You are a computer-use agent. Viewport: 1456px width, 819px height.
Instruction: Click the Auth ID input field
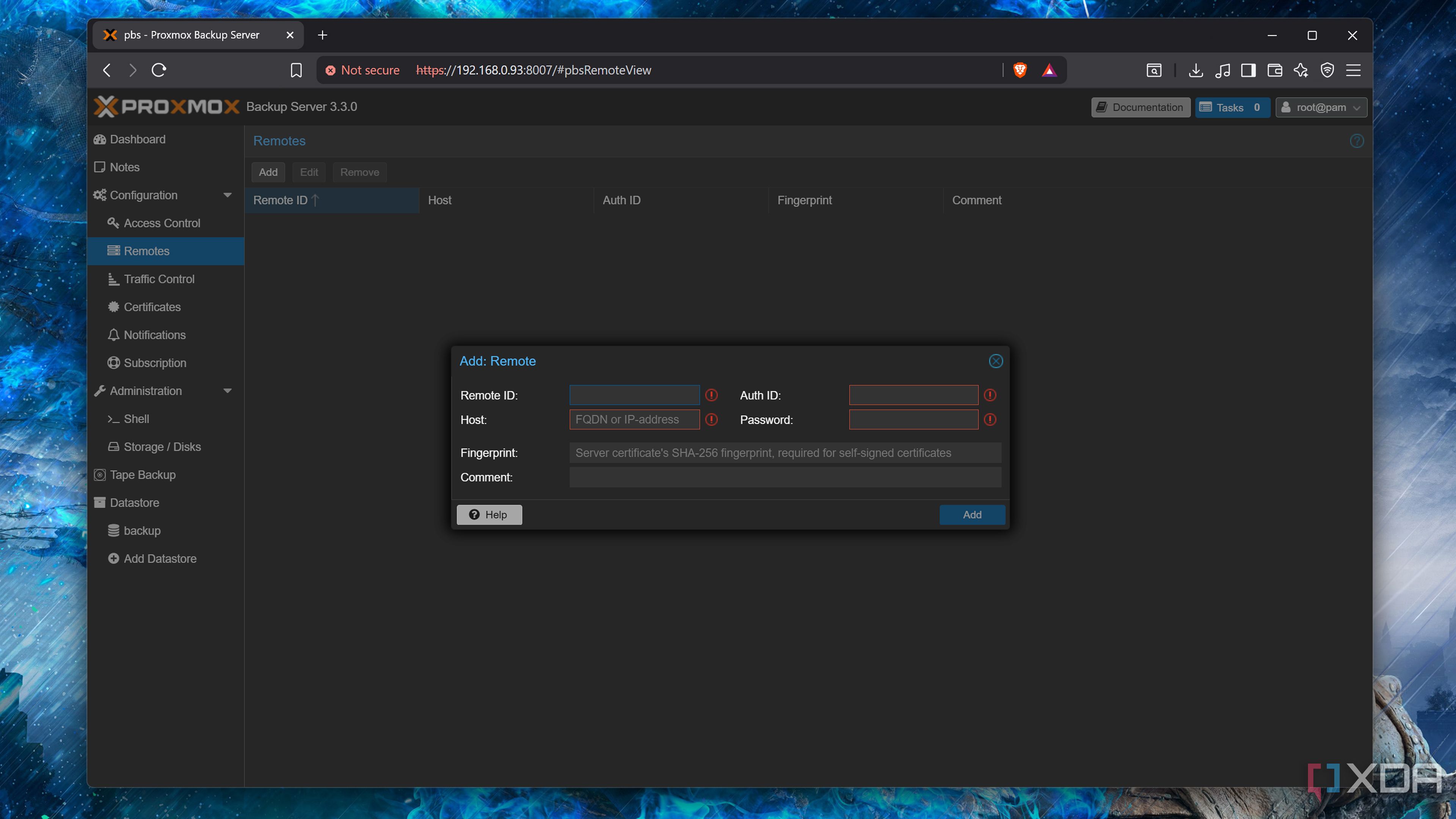click(913, 395)
